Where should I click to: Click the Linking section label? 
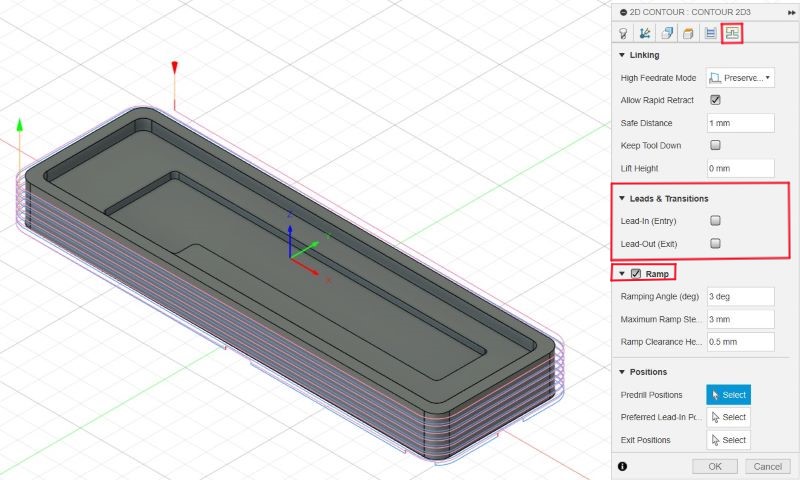click(644, 55)
